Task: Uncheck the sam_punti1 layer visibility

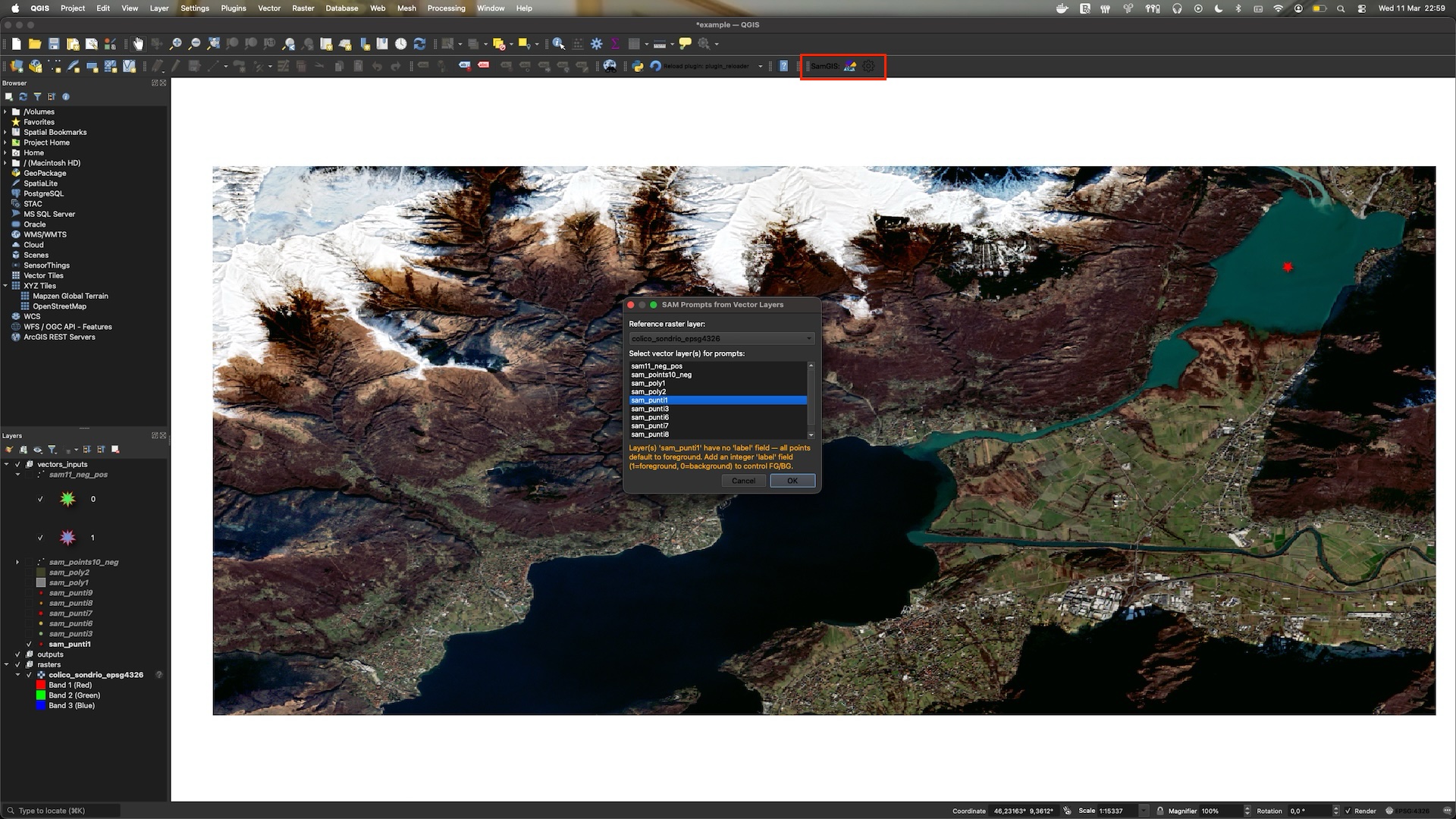Action: pyautogui.click(x=29, y=644)
